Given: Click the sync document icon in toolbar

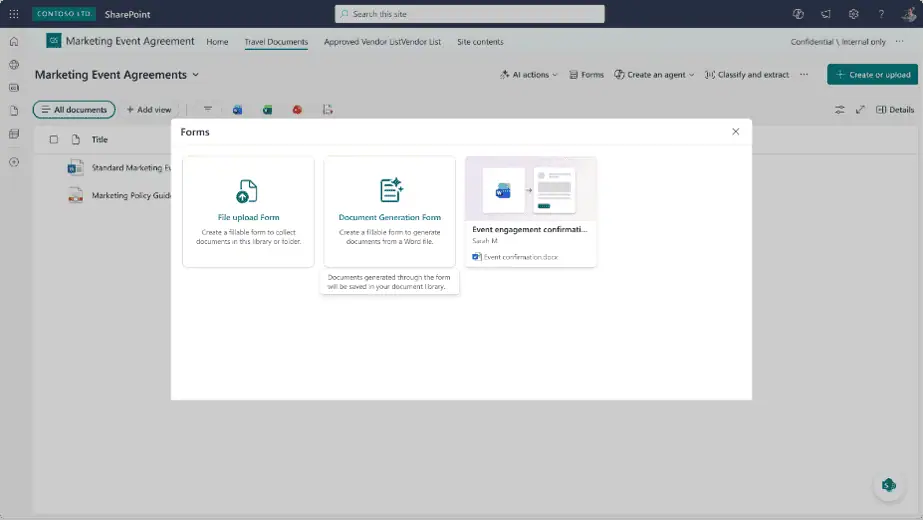Looking at the screenshot, I should (x=328, y=110).
